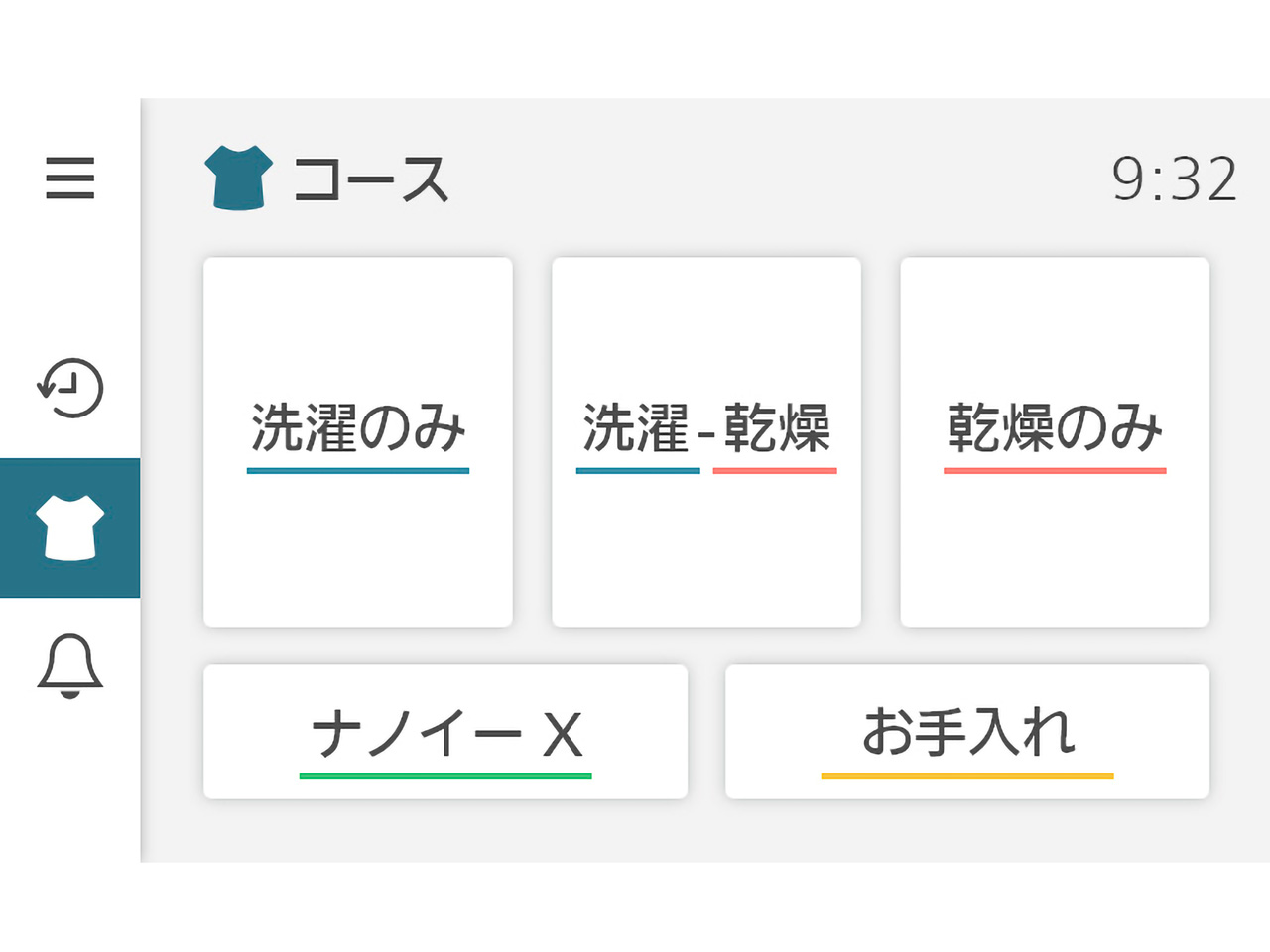Select the 乾燥のみ dry-only course

pyautogui.click(x=1055, y=441)
